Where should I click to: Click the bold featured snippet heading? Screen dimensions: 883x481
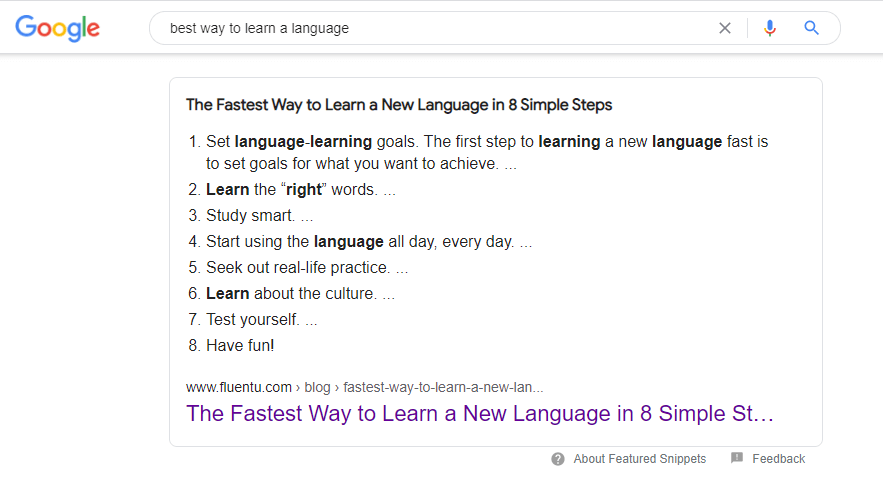[x=399, y=104]
